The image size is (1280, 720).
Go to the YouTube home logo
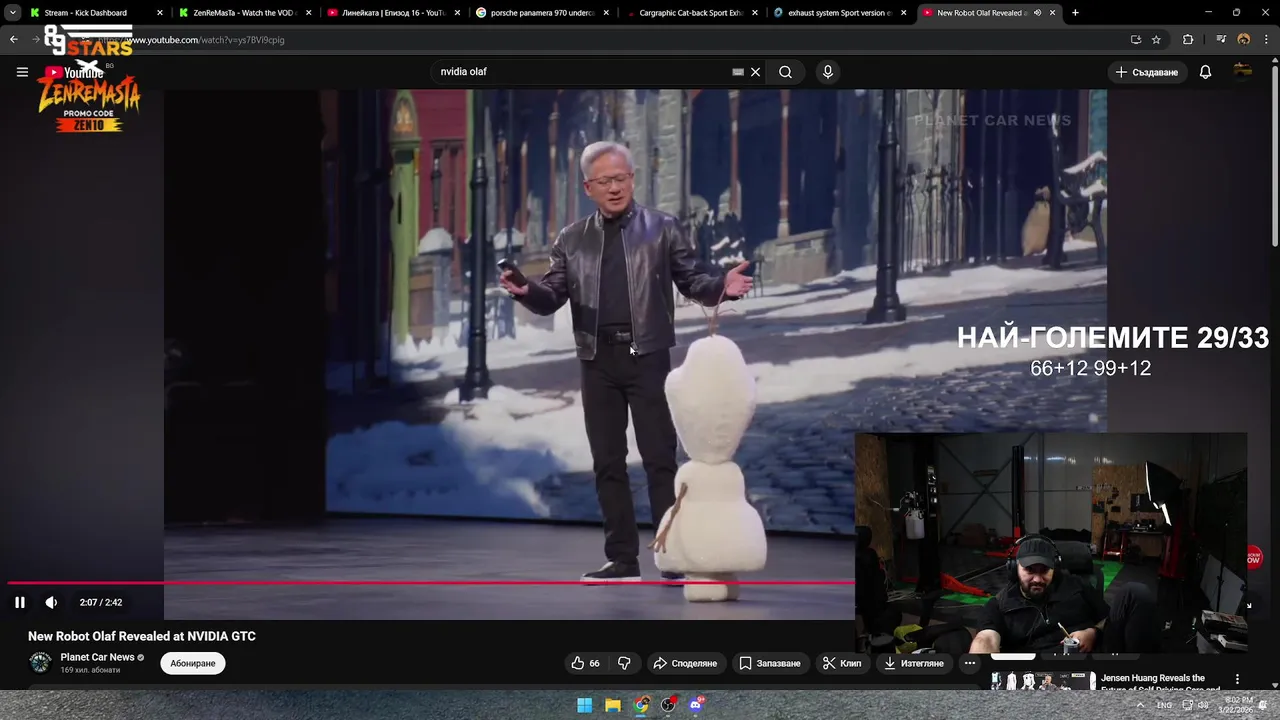75,72
